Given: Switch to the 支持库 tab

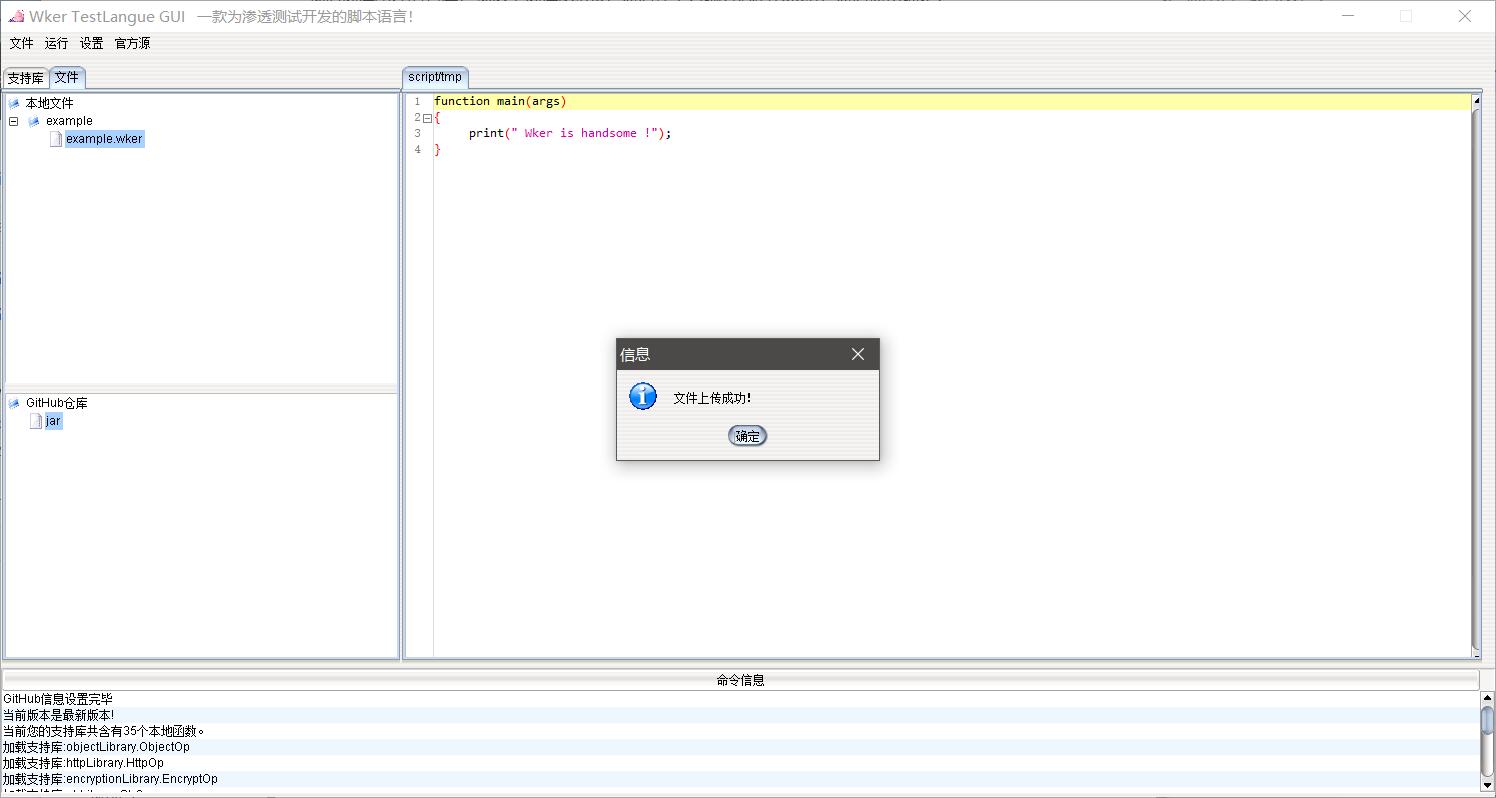Looking at the screenshot, I should coord(25,78).
